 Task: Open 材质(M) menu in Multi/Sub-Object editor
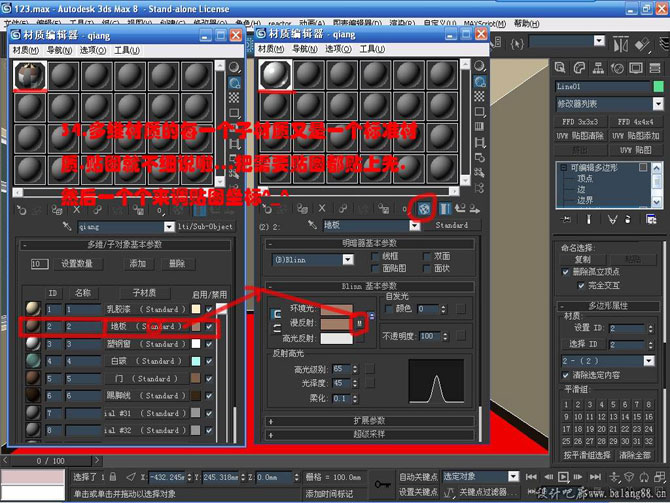pyautogui.click(x=26, y=50)
